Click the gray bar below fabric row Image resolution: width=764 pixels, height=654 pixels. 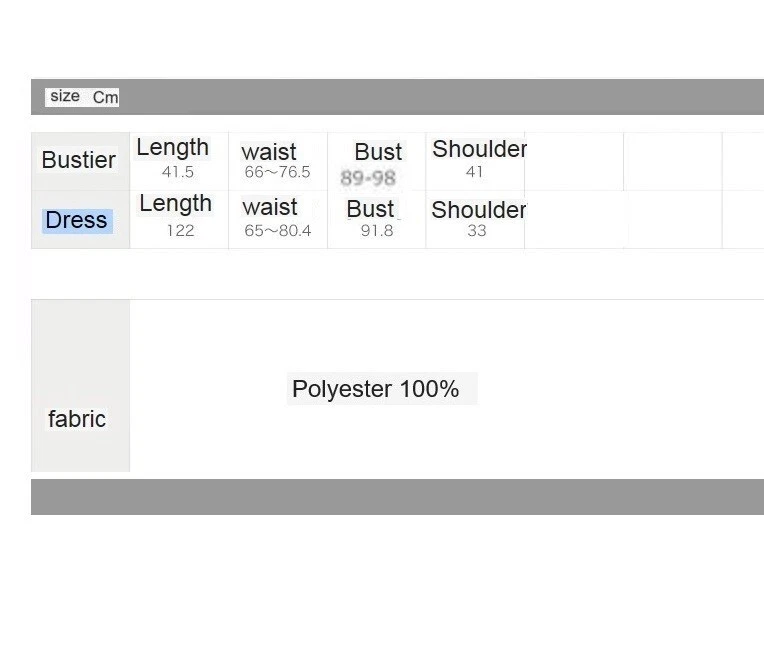pyautogui.click(x=397, y=497)
